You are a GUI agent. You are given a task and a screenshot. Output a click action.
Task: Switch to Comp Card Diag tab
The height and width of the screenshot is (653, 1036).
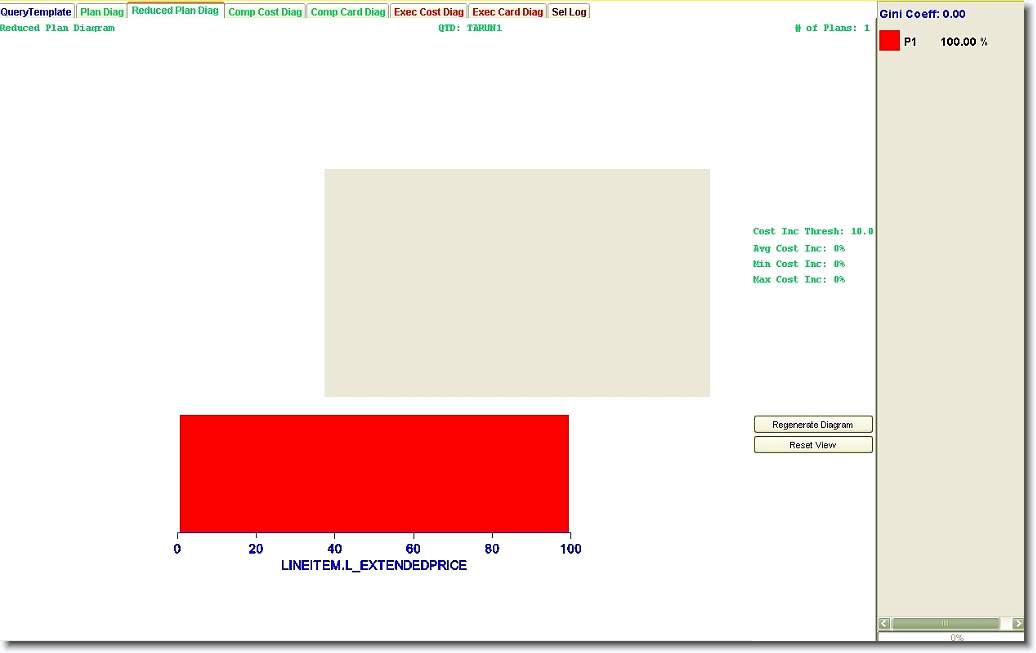(x=347, y=12)
